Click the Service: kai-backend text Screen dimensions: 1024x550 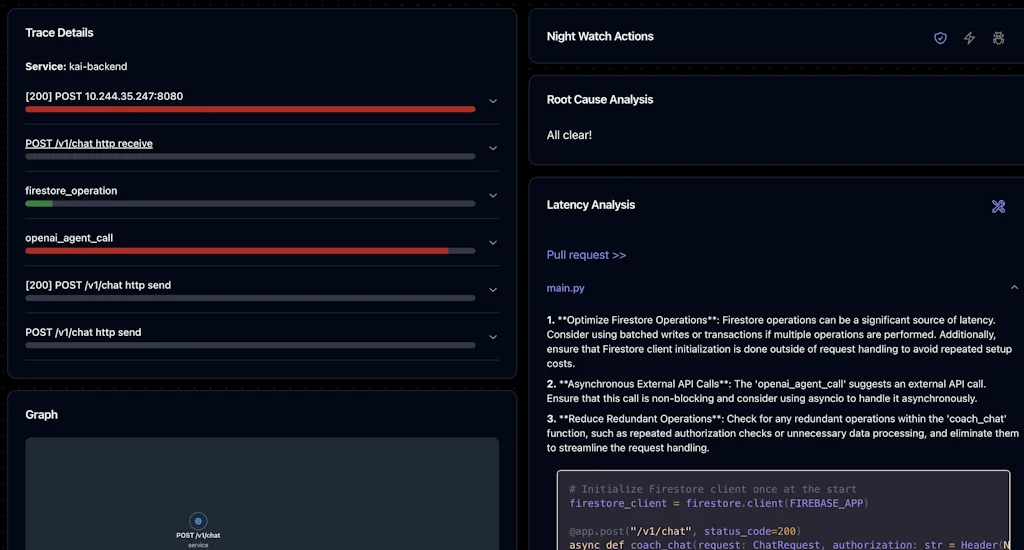[x=76, y=67]
